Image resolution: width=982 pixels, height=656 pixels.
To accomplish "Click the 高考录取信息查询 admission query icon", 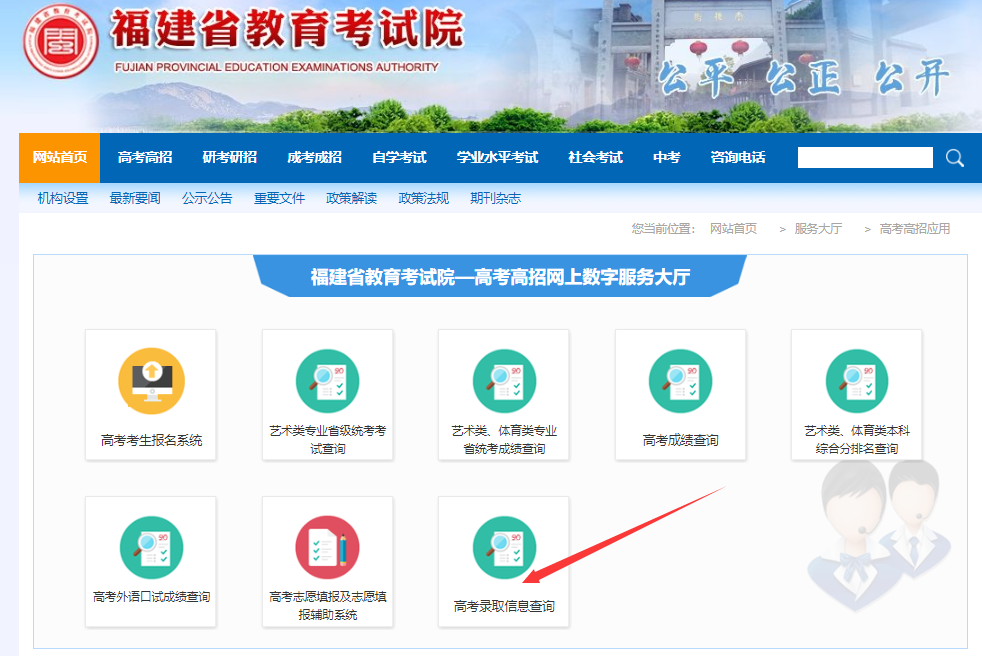I will (x=503, y=560).
